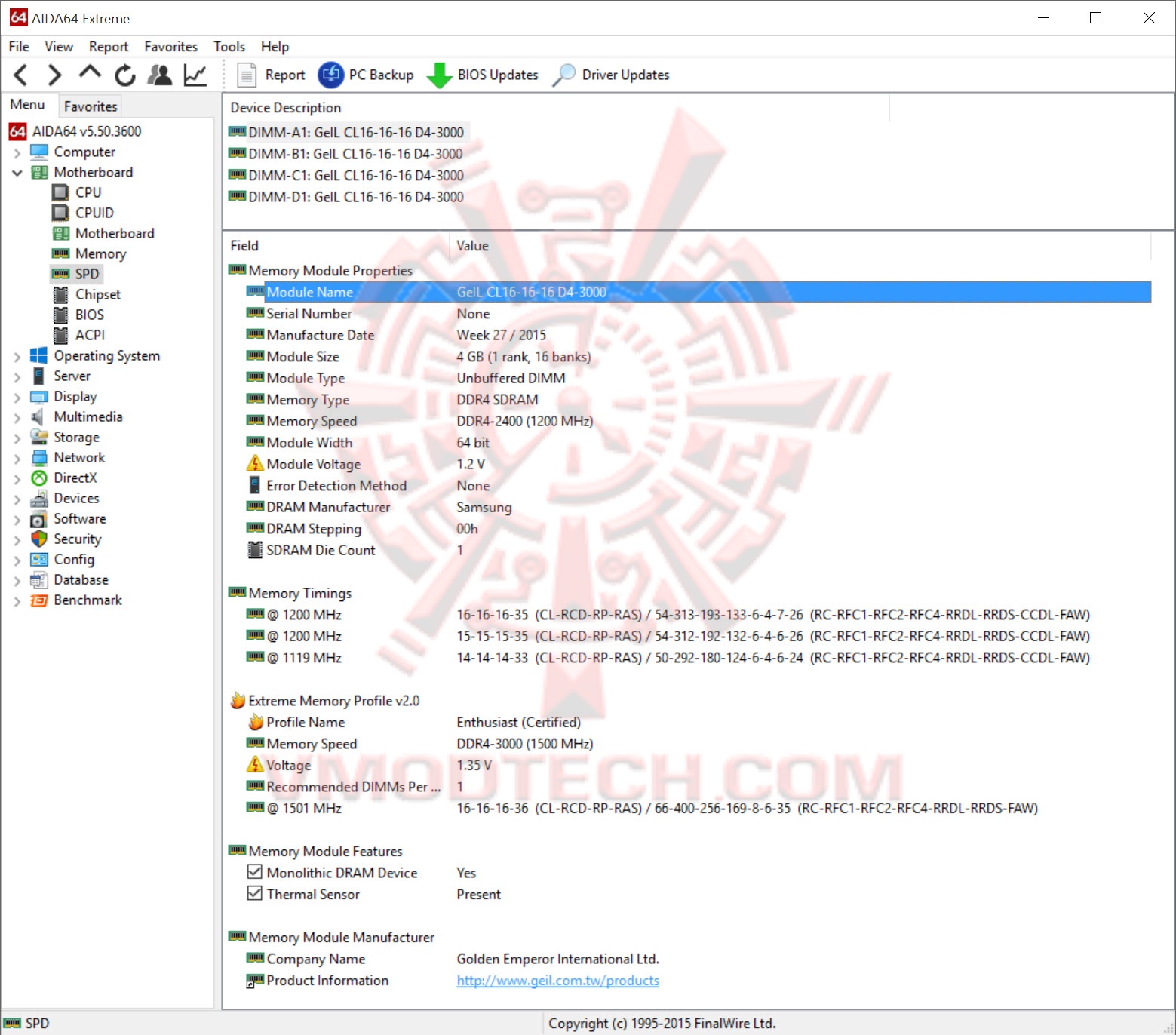This screenshot has height=1035, width=1176.
Task: Open the Tools menu
Action: tap(229, 47)
